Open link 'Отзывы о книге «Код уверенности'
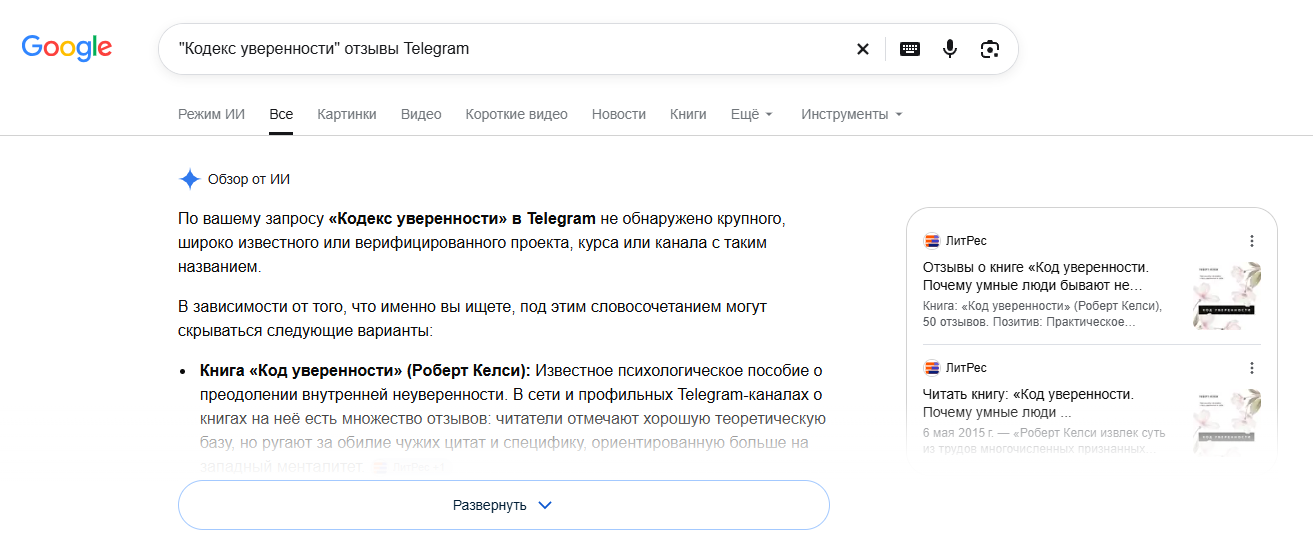The height and width of the screenshot is (550, 1313). click(x=1035, y=276)
